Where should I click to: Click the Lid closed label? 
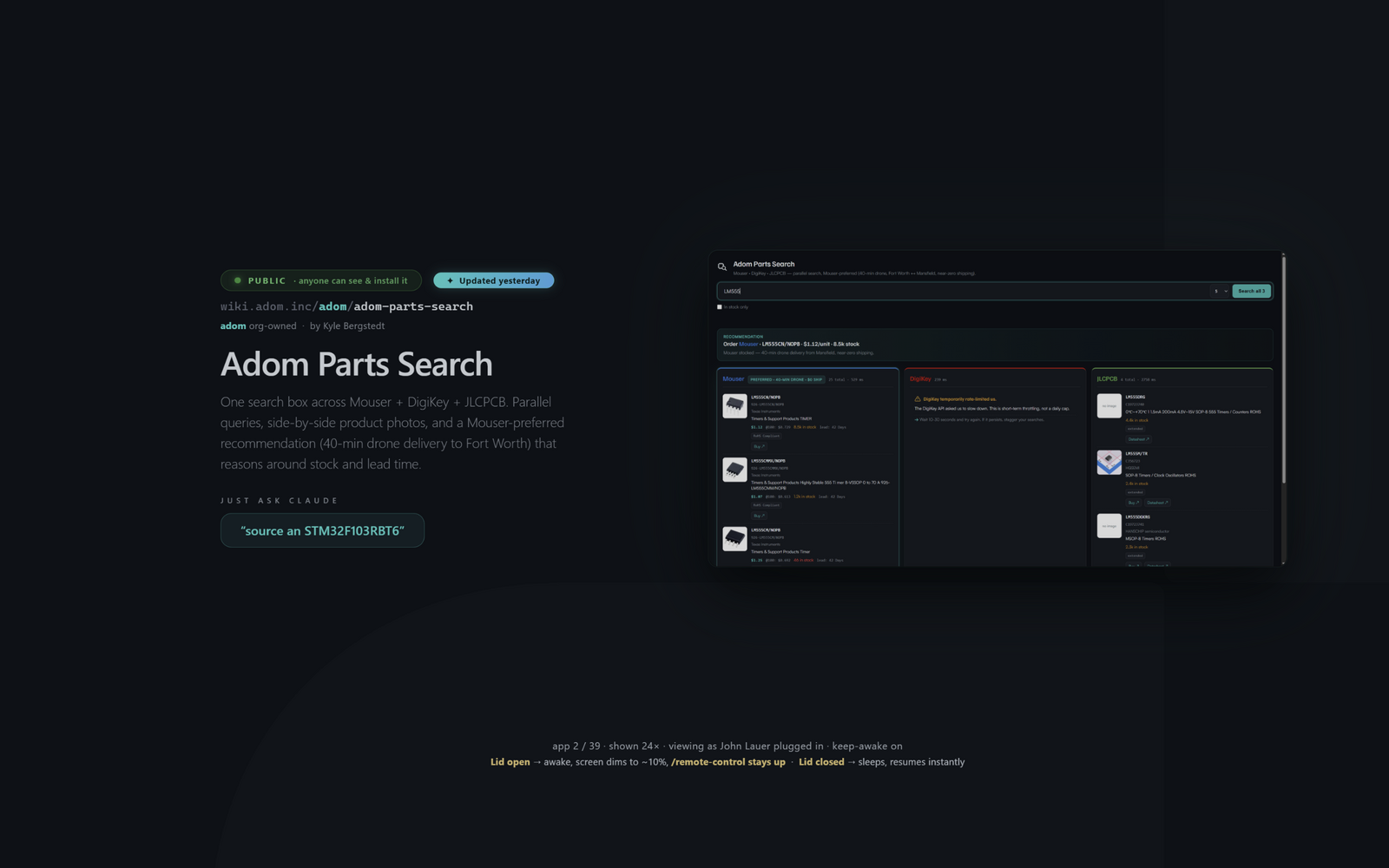click(x=821, y=762)
